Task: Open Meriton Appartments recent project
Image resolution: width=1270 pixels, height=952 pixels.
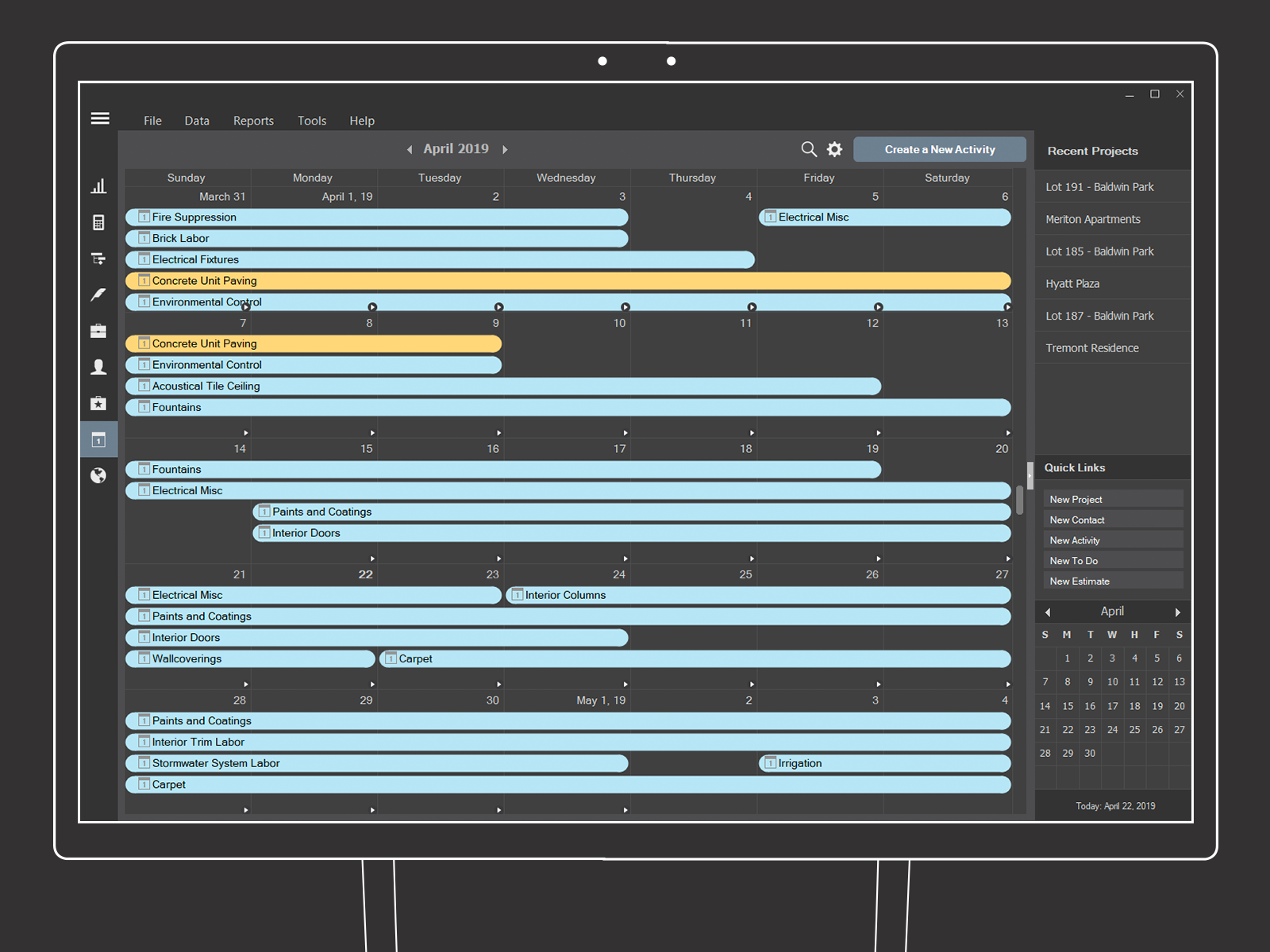Action: [x=1113, y=219]
